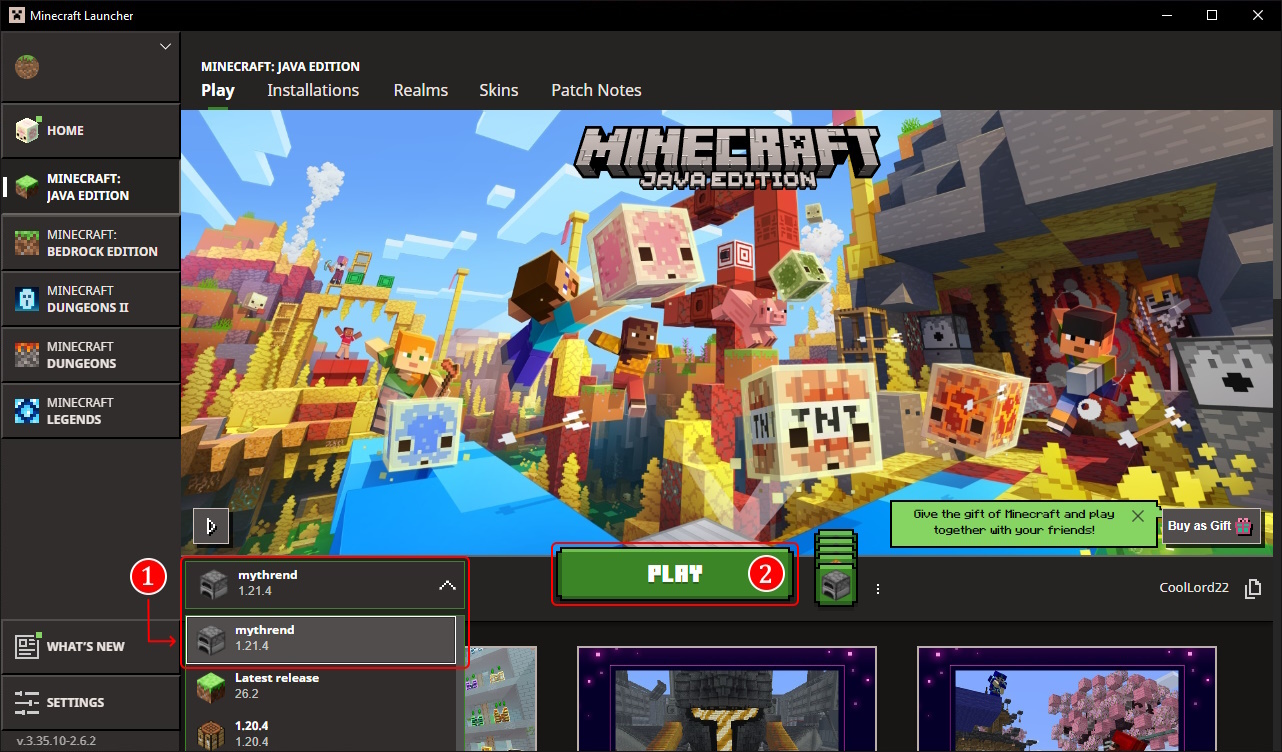
Task: Open Minecraft Dungeons in sidebar
Action: (x=90, y=355)
